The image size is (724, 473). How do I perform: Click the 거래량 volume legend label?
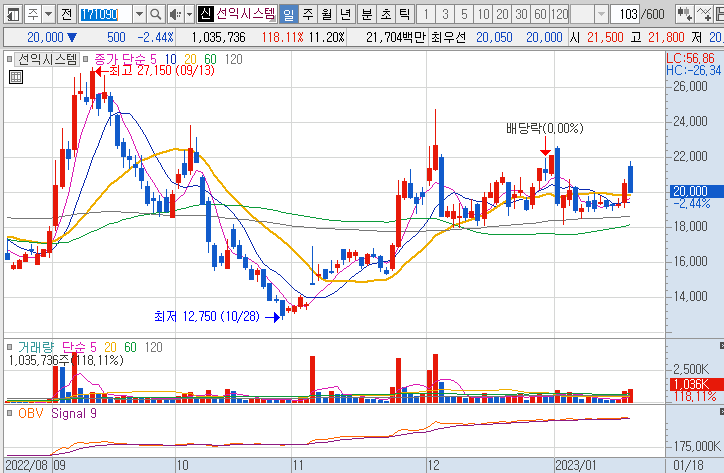36,347
